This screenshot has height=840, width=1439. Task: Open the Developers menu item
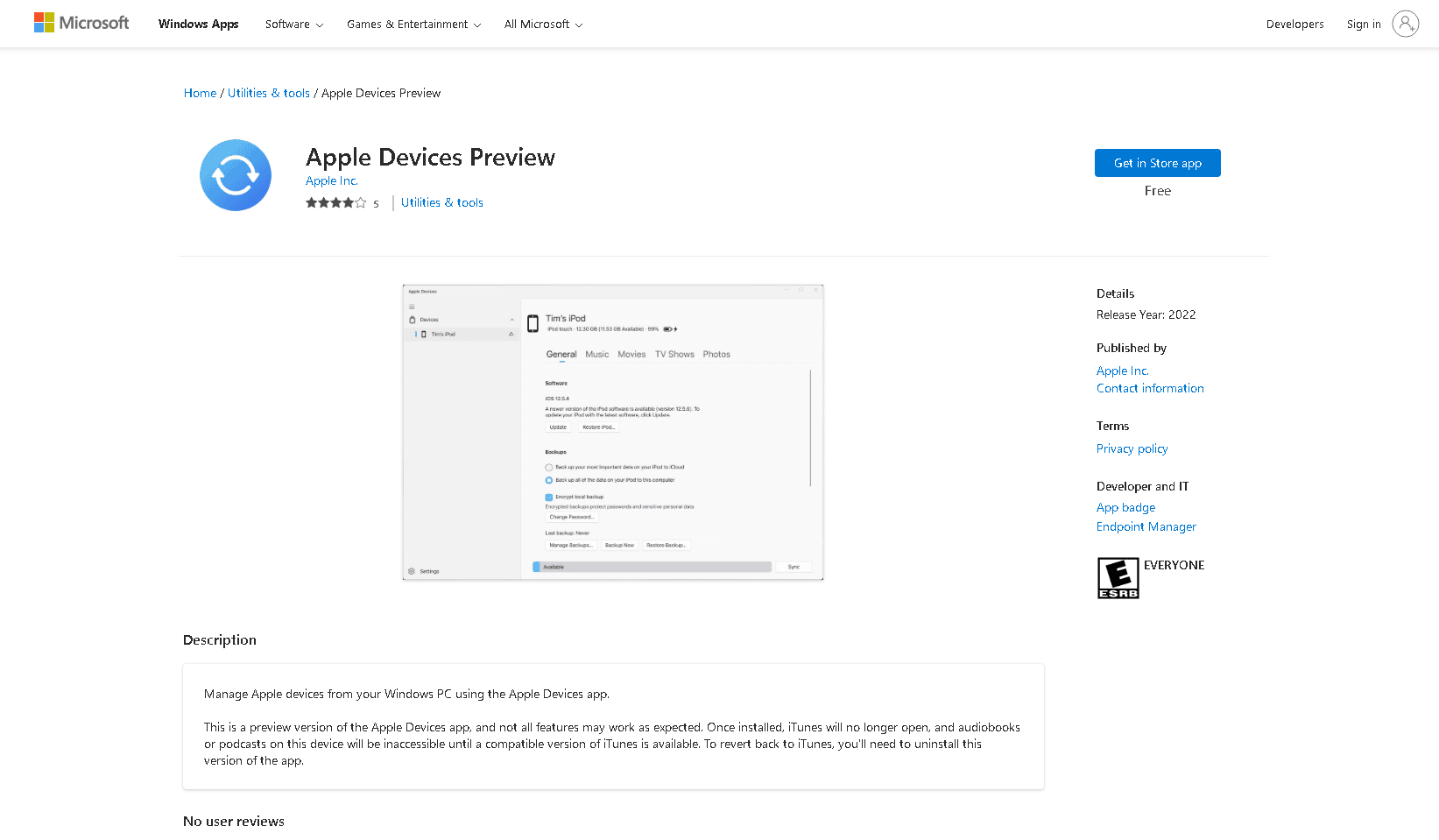(x=1294, y=25)
